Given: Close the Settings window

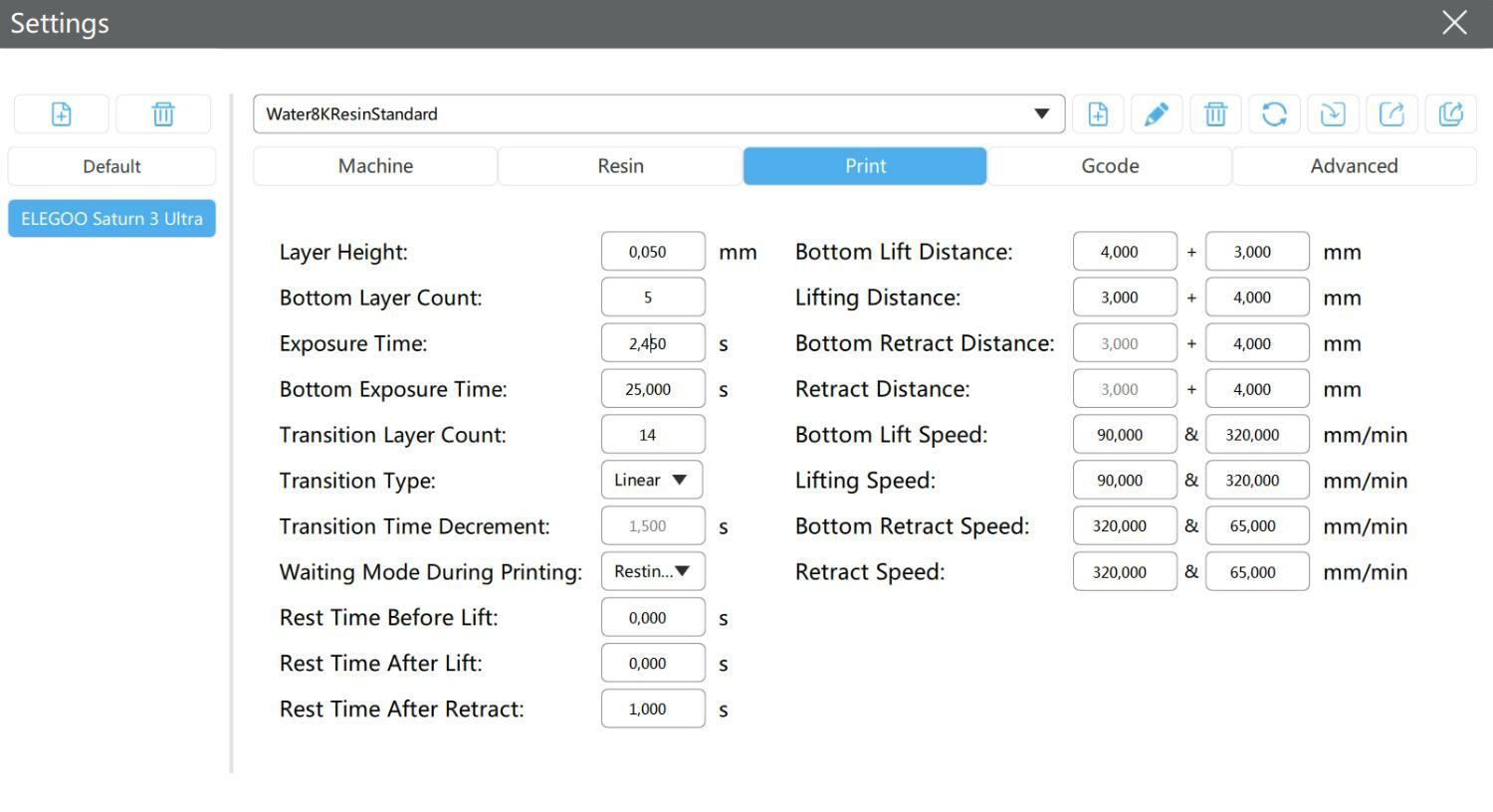Looking at the screenshot, I should click(1454, 23).
